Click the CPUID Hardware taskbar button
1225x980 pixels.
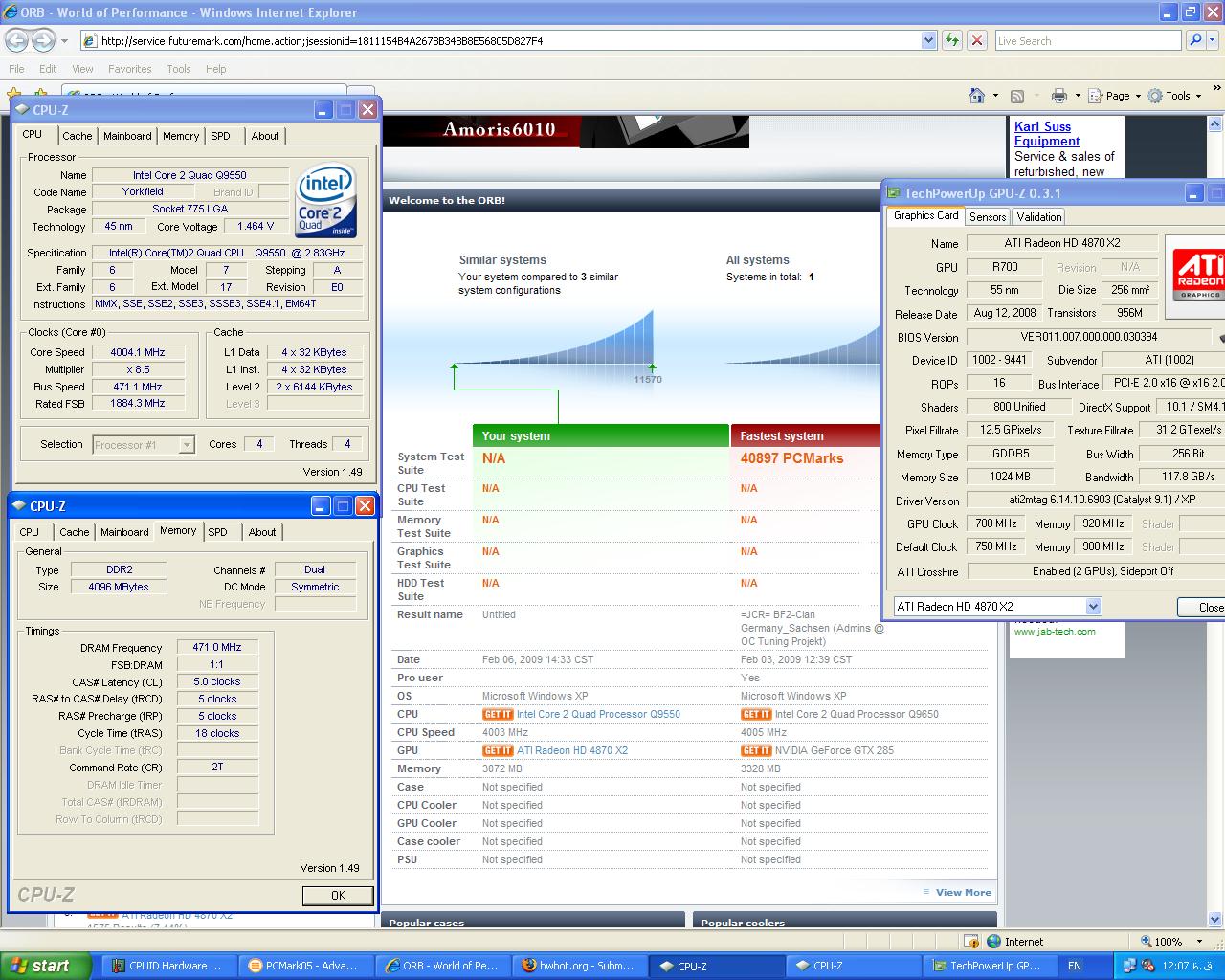point(168,966)
